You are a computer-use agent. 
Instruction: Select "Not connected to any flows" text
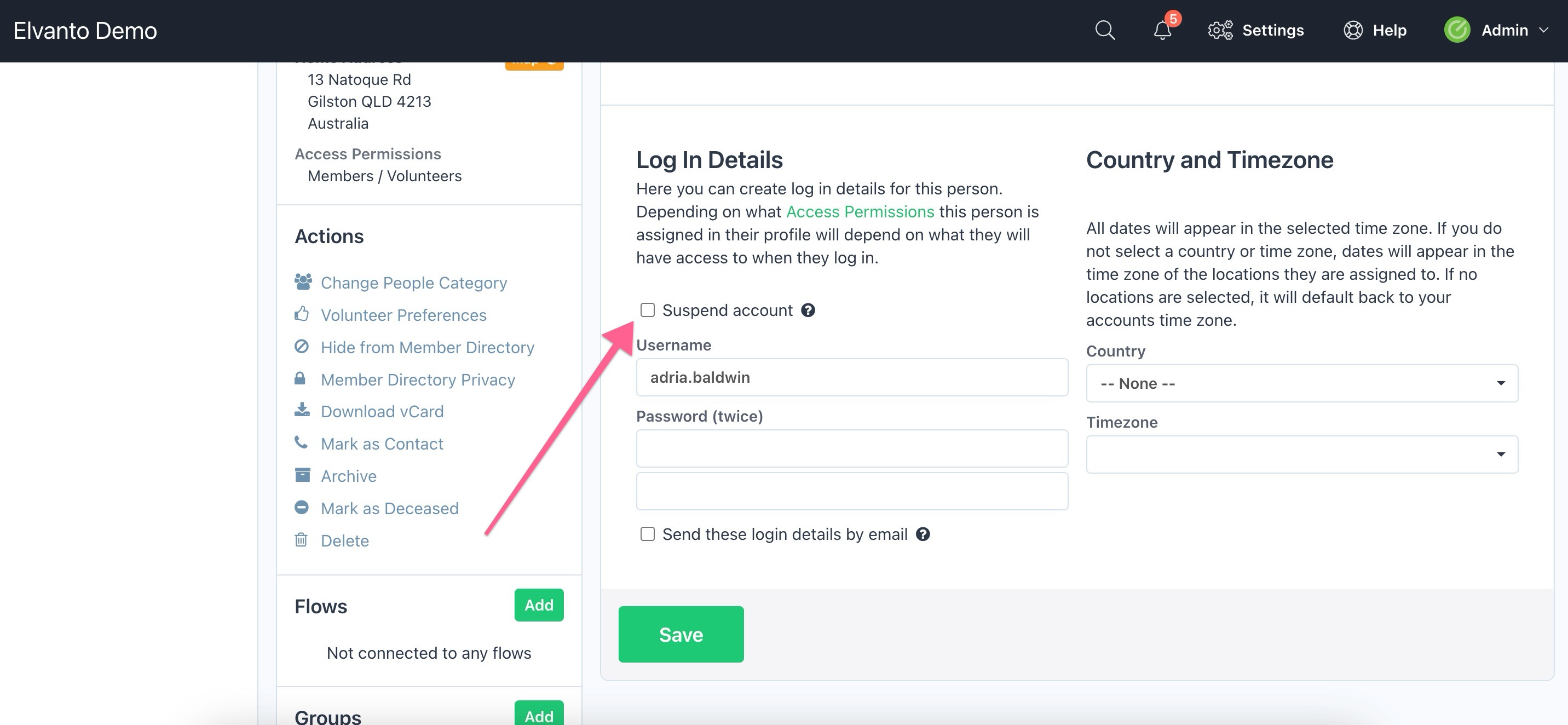coord(429,653)
